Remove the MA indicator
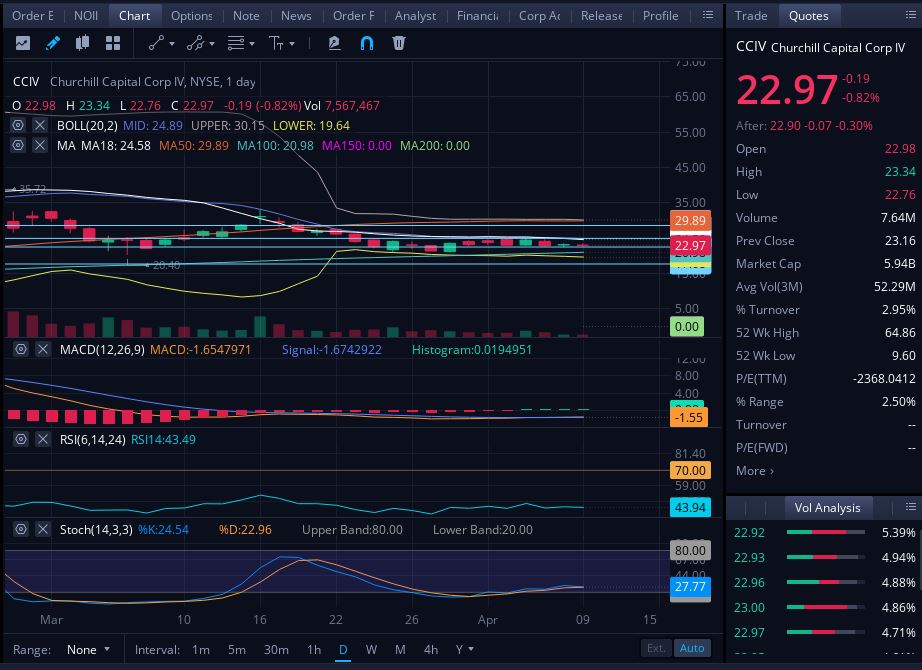Viewport: 922px width, 670px height. tap(39, 145)
